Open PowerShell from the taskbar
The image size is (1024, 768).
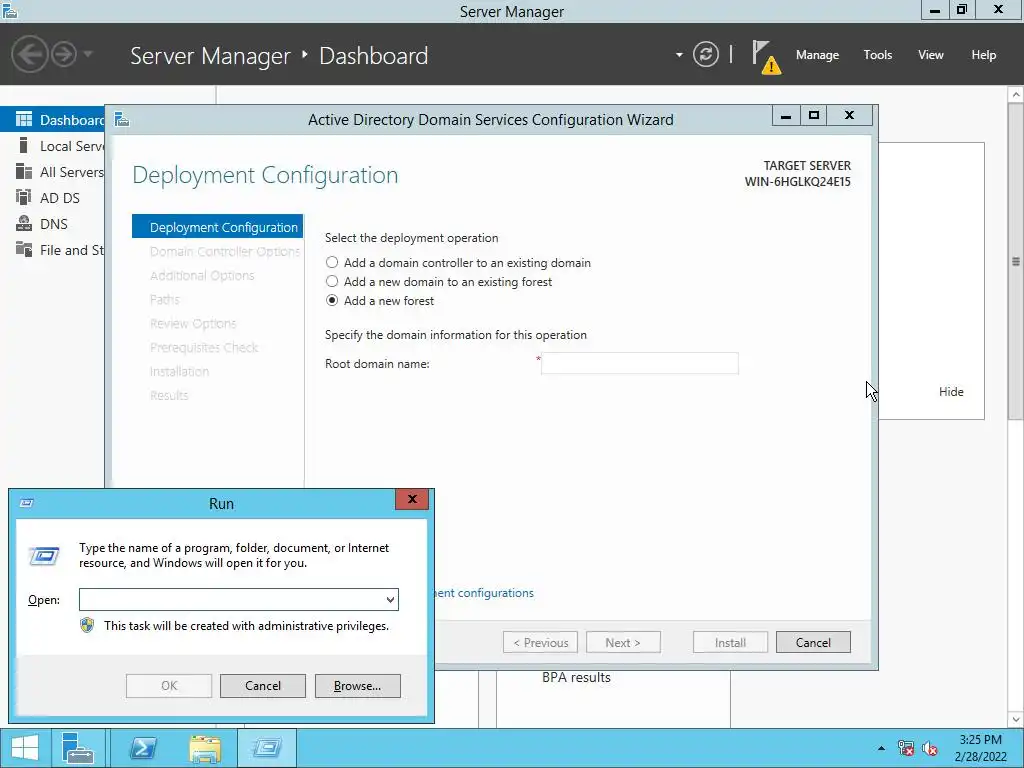(142, 748)
